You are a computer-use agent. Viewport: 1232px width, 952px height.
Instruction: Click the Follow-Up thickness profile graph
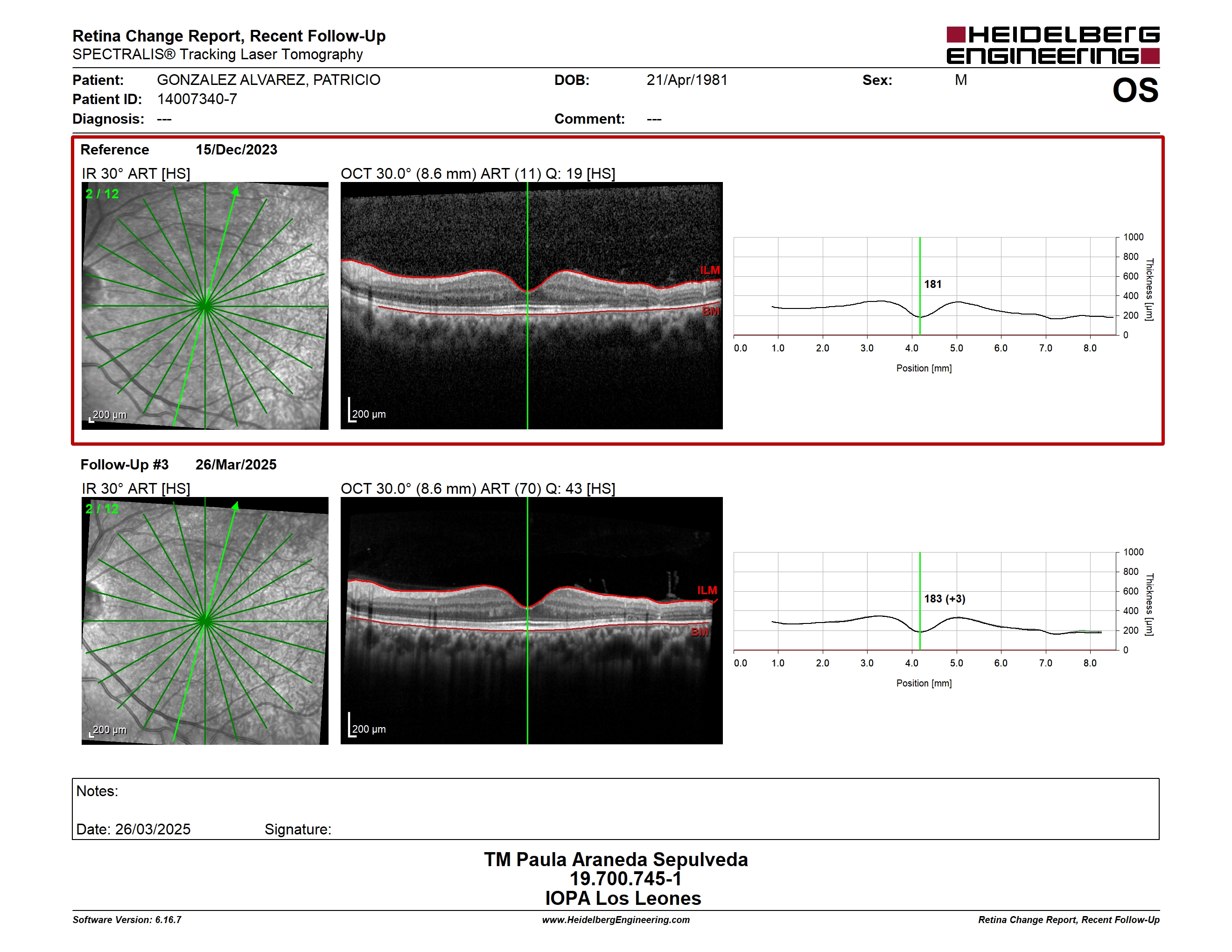(925, 601)
